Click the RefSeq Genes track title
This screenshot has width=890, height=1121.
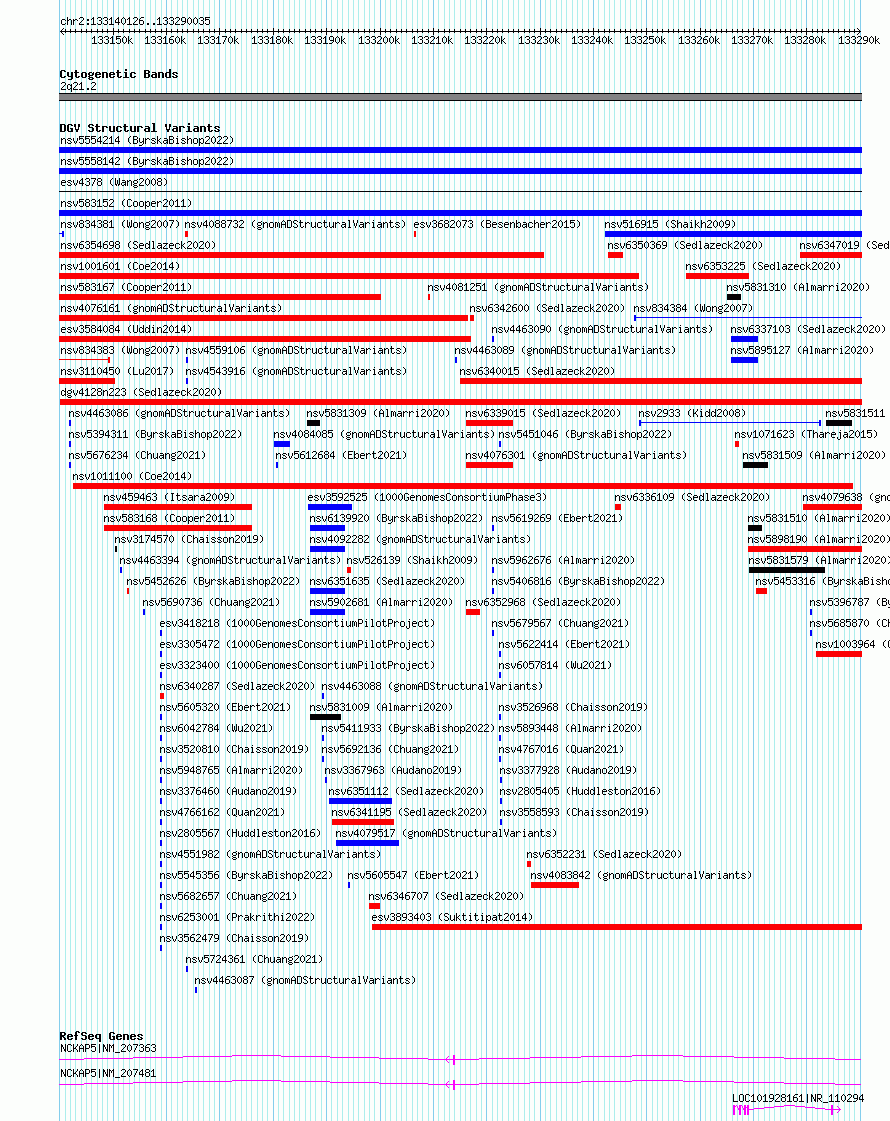[x=102, y=1036]
